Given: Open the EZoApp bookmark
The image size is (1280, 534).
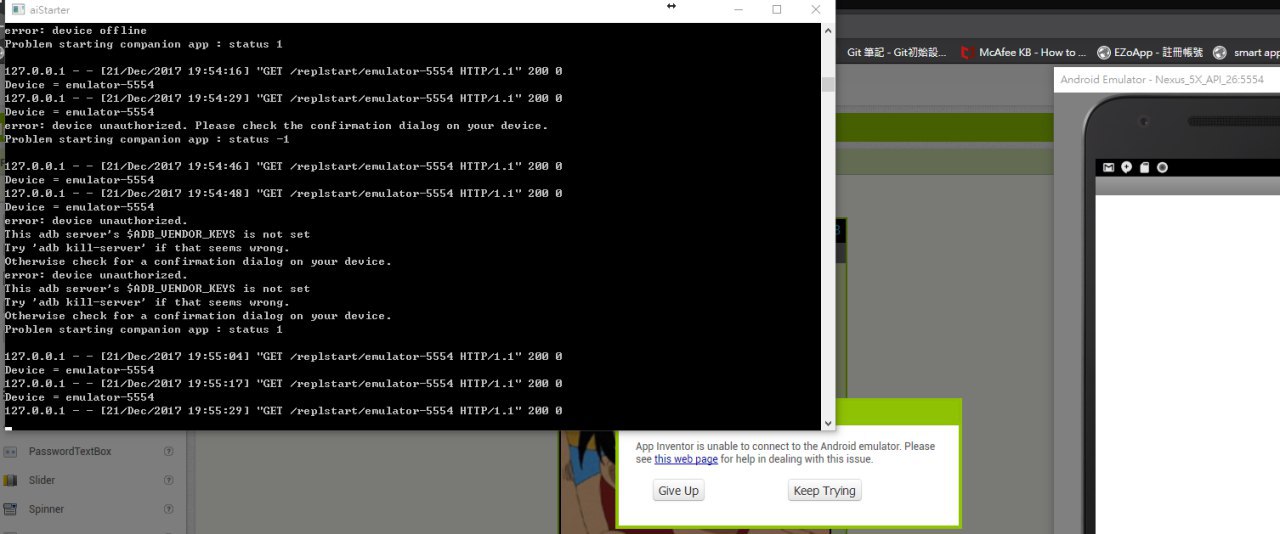Looking at the screenshot, I should coord(1150,53).
